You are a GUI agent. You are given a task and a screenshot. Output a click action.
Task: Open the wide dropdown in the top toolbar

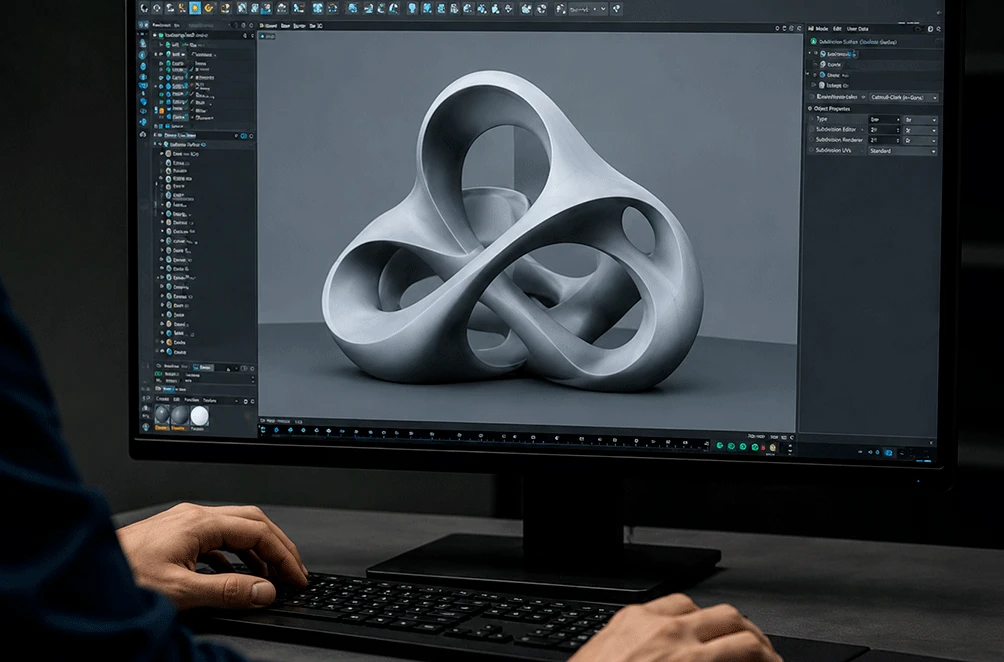(587, 9)
